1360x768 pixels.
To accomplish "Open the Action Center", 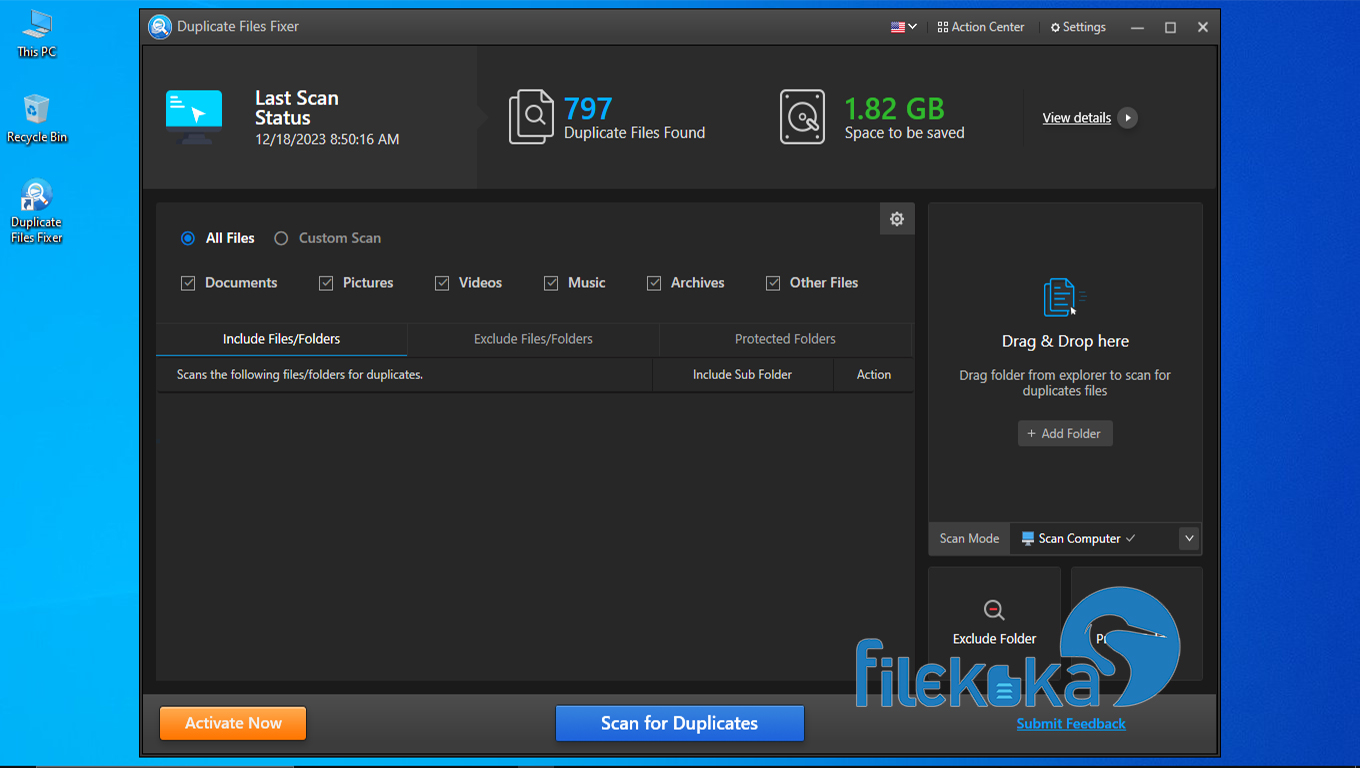I will pyautogui.click(x=980, y=27).
